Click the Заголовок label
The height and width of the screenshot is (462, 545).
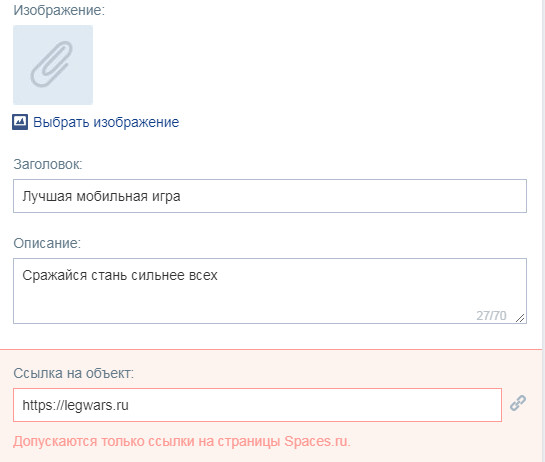click(48, 164)
